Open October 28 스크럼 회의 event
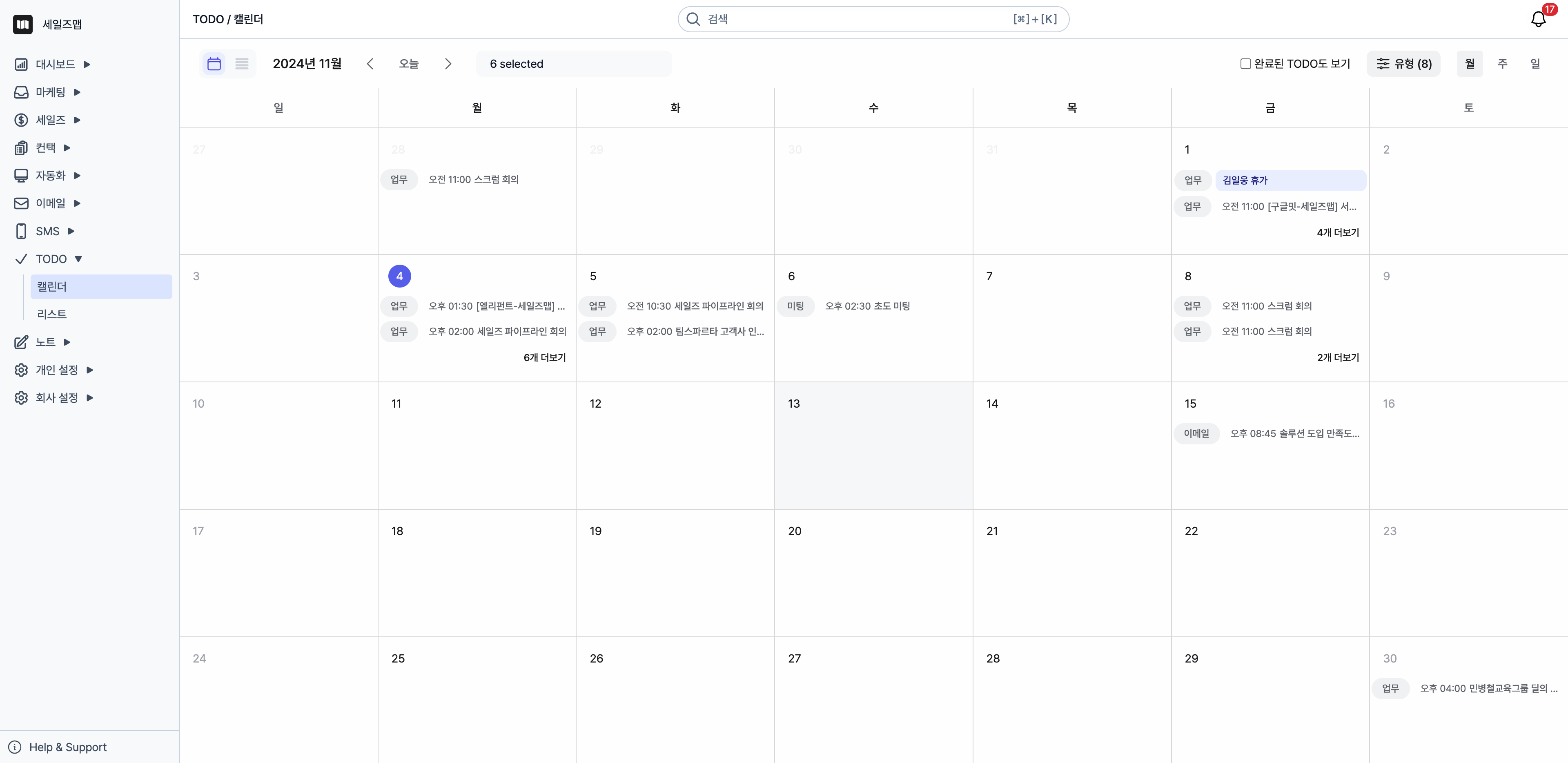Viewport: 1568px width, 763px height. 473,180
